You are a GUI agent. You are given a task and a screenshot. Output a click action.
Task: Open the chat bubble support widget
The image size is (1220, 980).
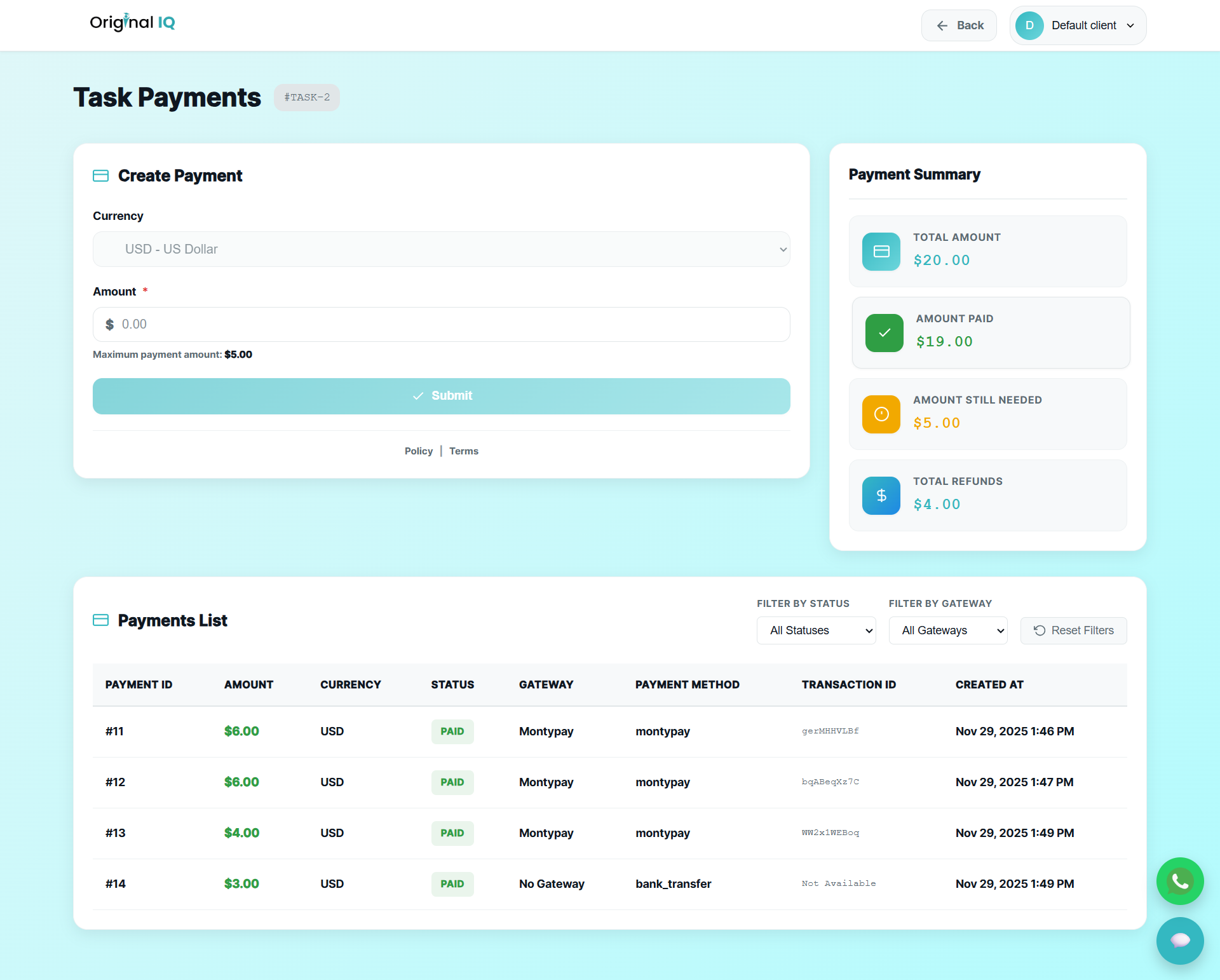tap(1179, 941)
